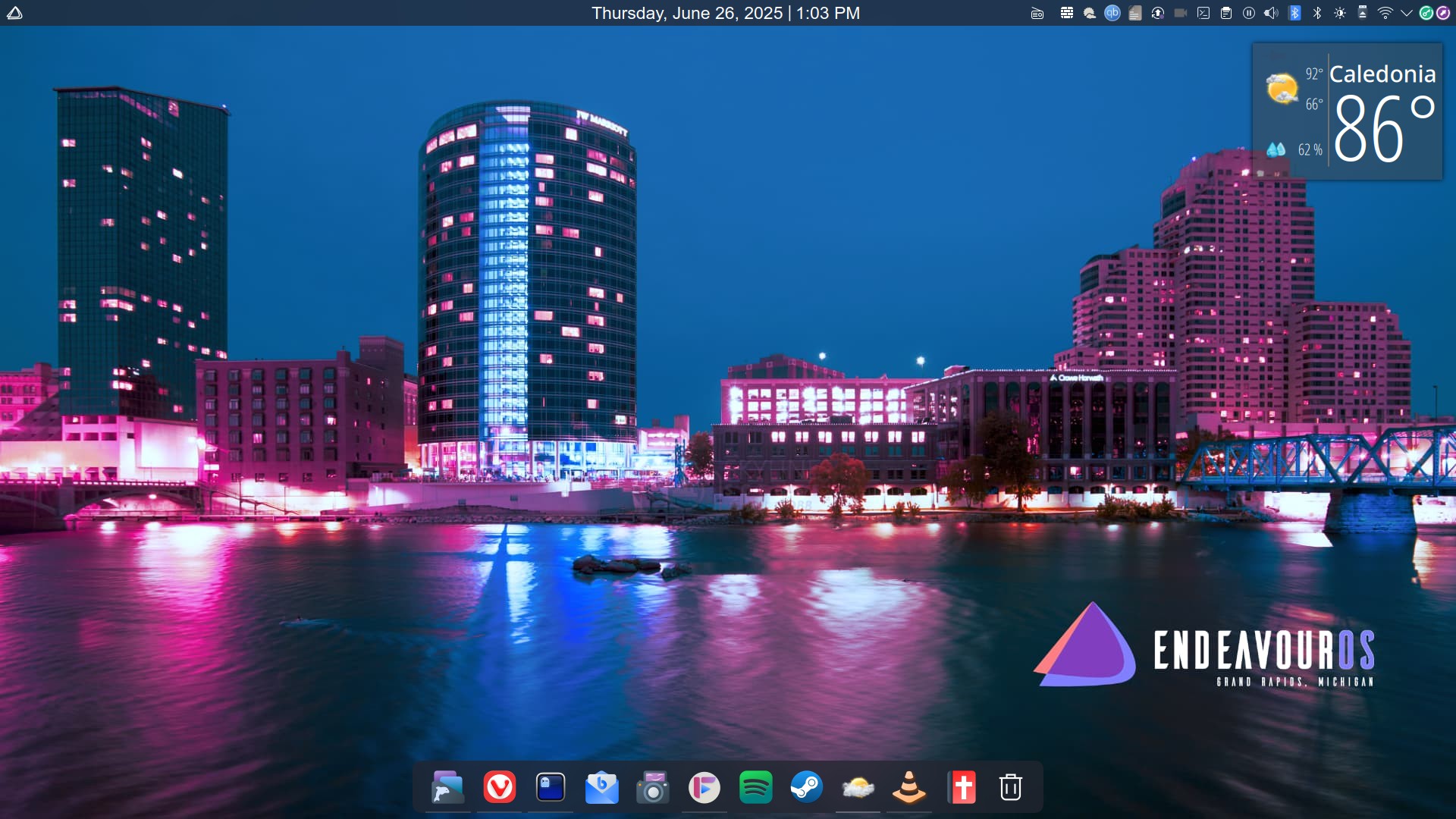Open the Ghostty terminal dock icon

coord(551,788)
